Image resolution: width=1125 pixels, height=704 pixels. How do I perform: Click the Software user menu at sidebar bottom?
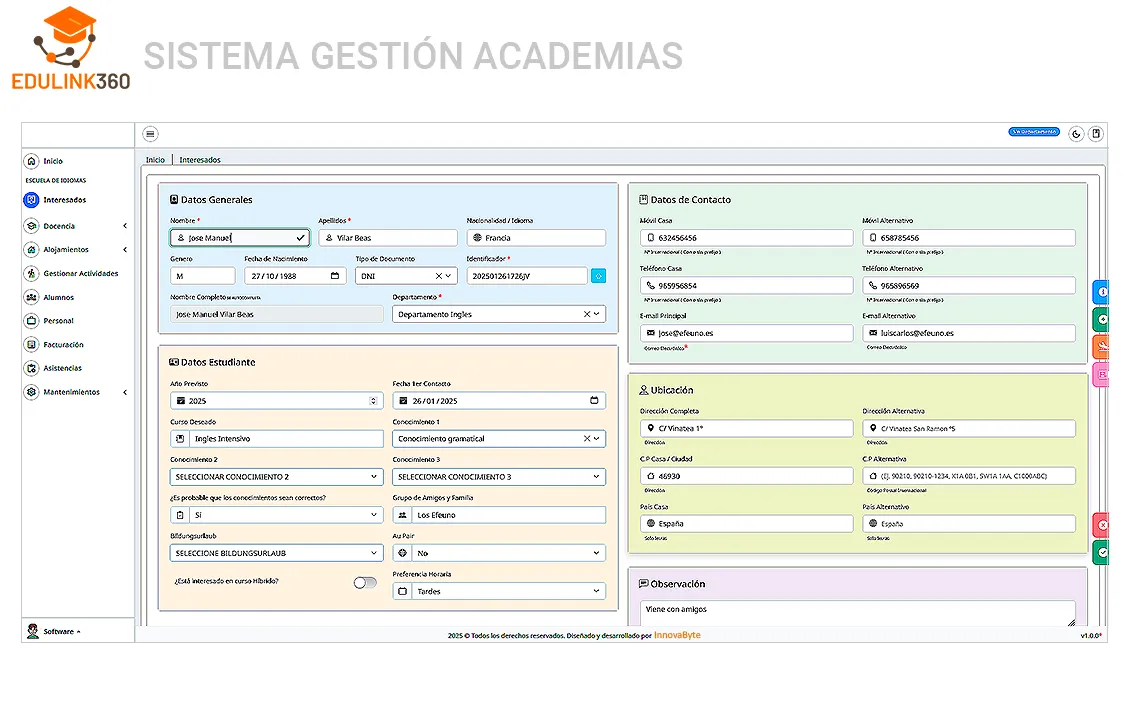54,632
